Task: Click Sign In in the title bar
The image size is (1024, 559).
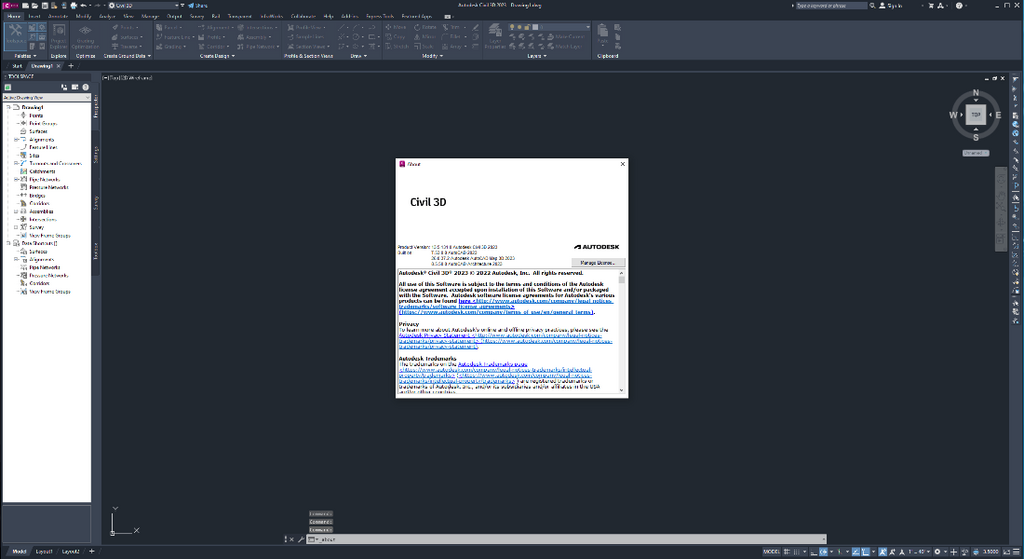Action: pyautogui.click(x=891, y=5)
